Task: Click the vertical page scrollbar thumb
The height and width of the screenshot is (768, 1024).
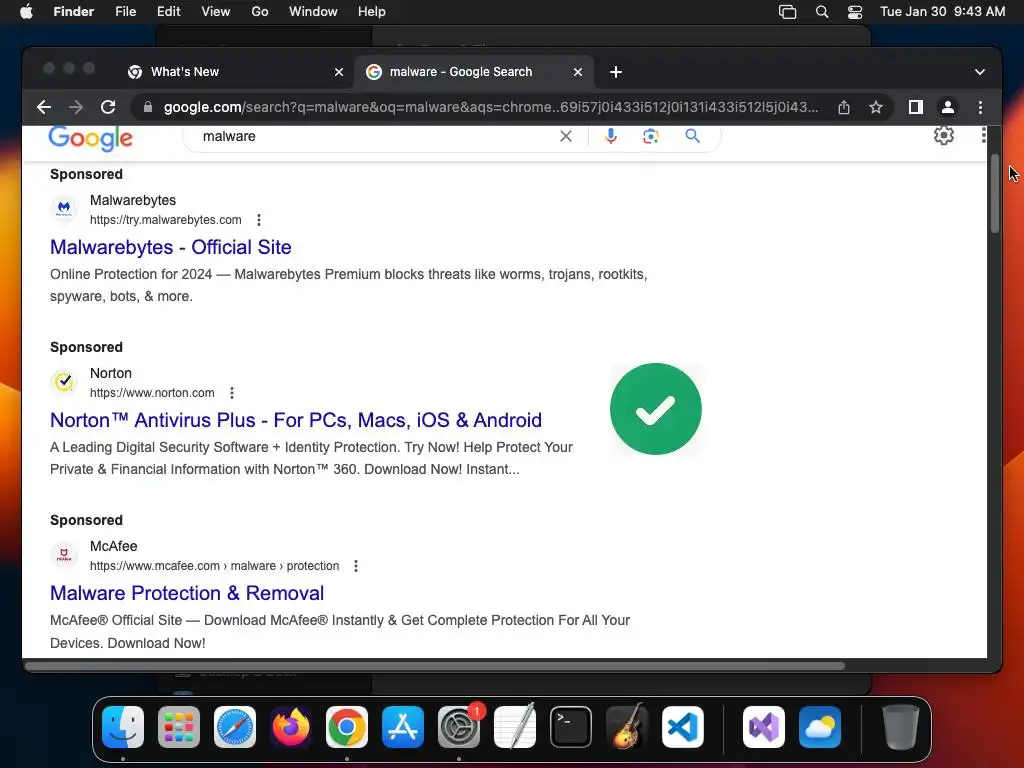Action: [995, 193]
